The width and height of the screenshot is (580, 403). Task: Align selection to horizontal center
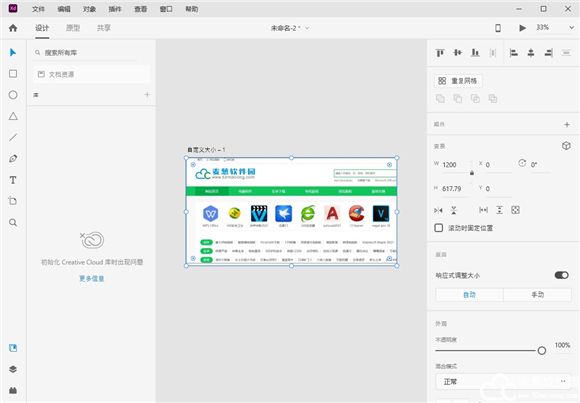[531, 53]
